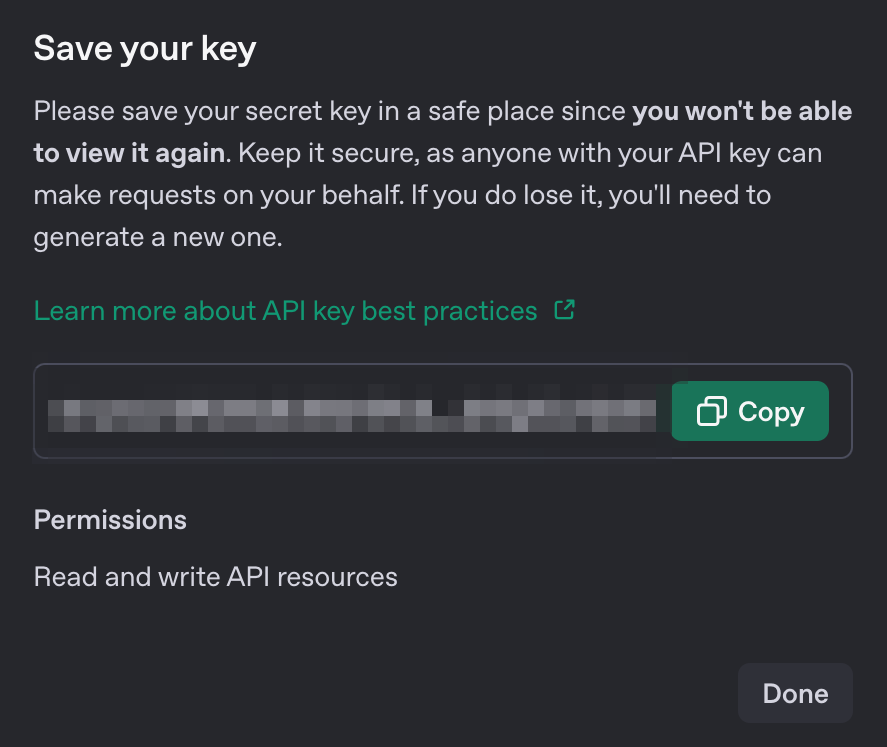Click the bolded warning text about viewing again

(x=740, y=111)
